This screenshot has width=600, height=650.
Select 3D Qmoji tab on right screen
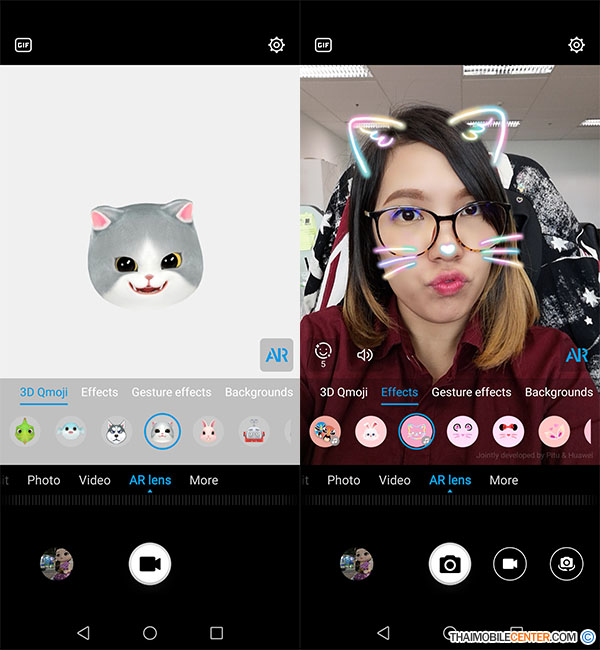pyautogui.click(x=343, y=392)
